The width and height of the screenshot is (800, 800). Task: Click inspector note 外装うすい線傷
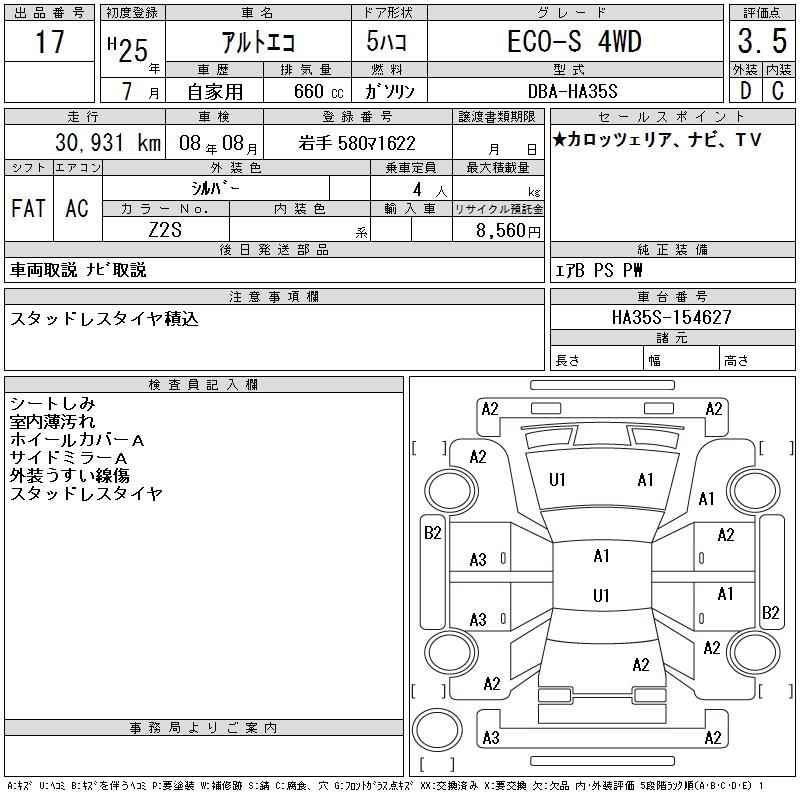pyautogui.click(x=70, y=475)
